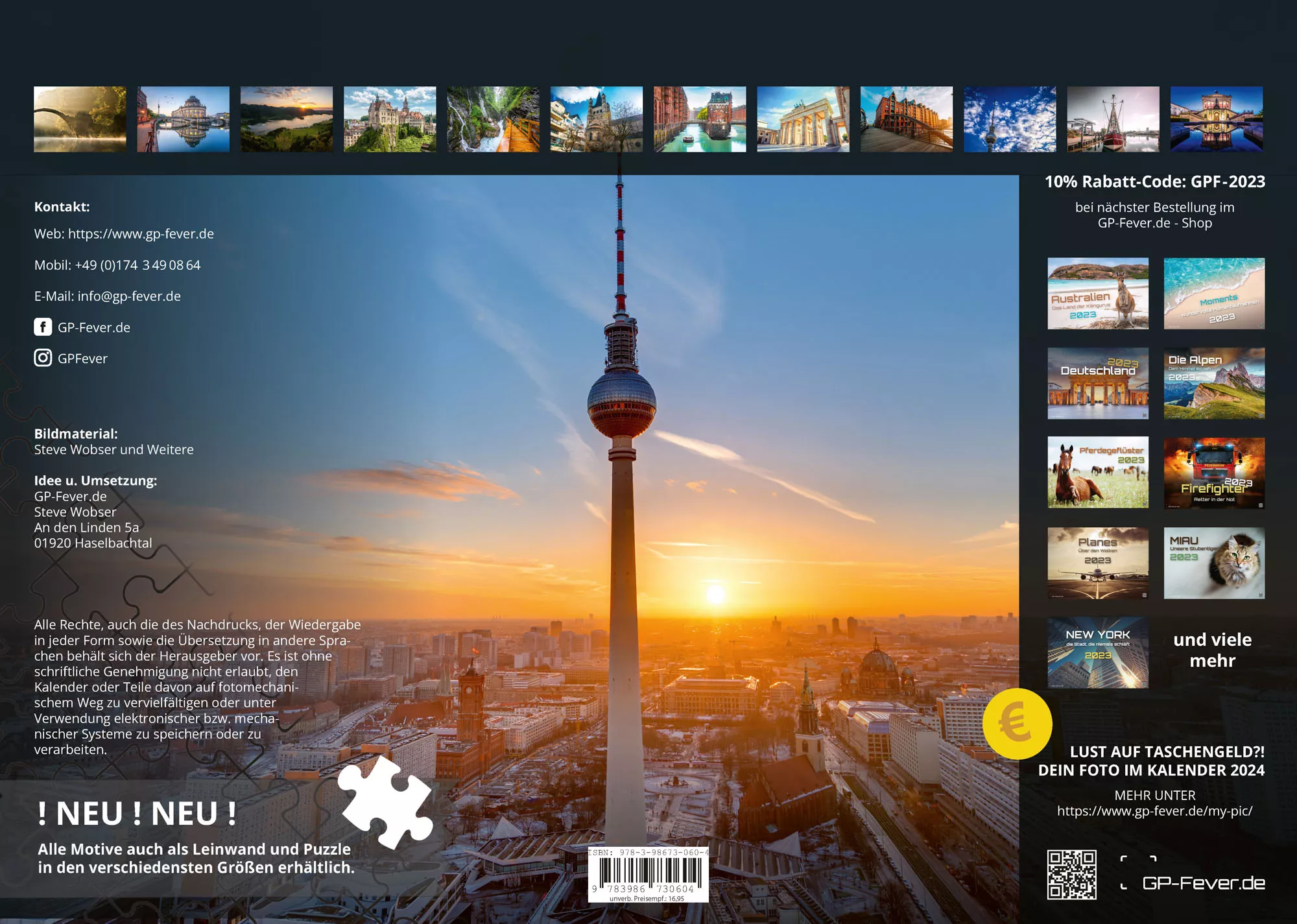The image size is (1297, 924).
Task: Select the Moments 2023 calendar cover
Action: click(1214, 294)
